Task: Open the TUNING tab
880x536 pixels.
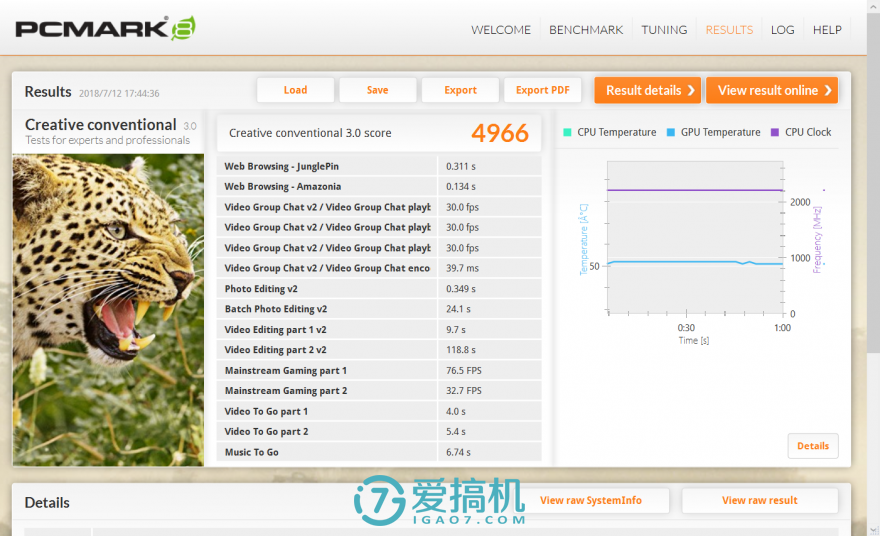Action: click(x=664, y=30)
